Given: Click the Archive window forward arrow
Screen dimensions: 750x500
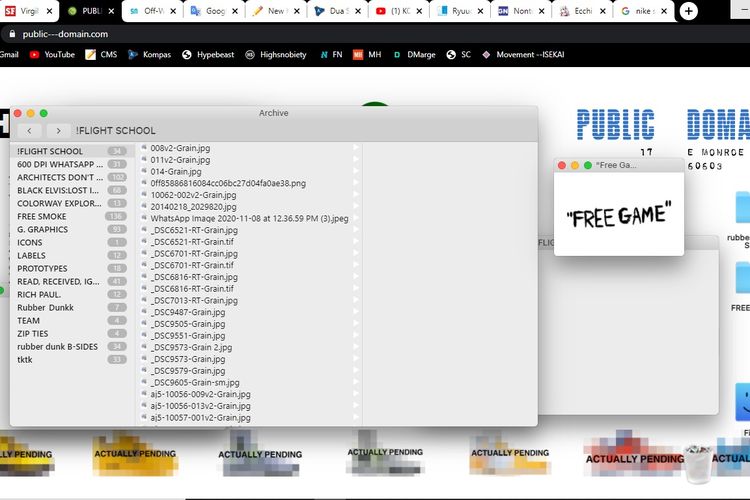Looking at the screenshot, I should click(x=59, y=130).
